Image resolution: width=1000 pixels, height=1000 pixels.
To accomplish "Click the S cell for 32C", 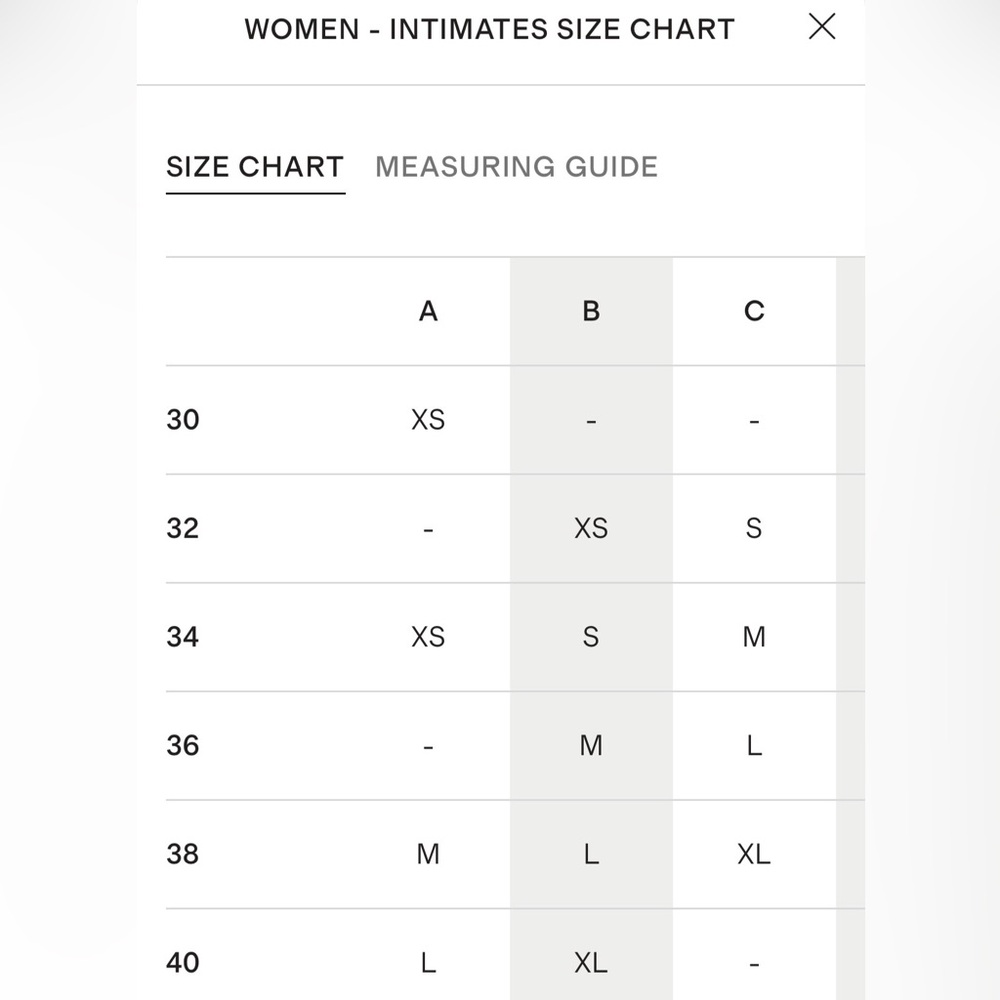I will (x=754, y=528).
